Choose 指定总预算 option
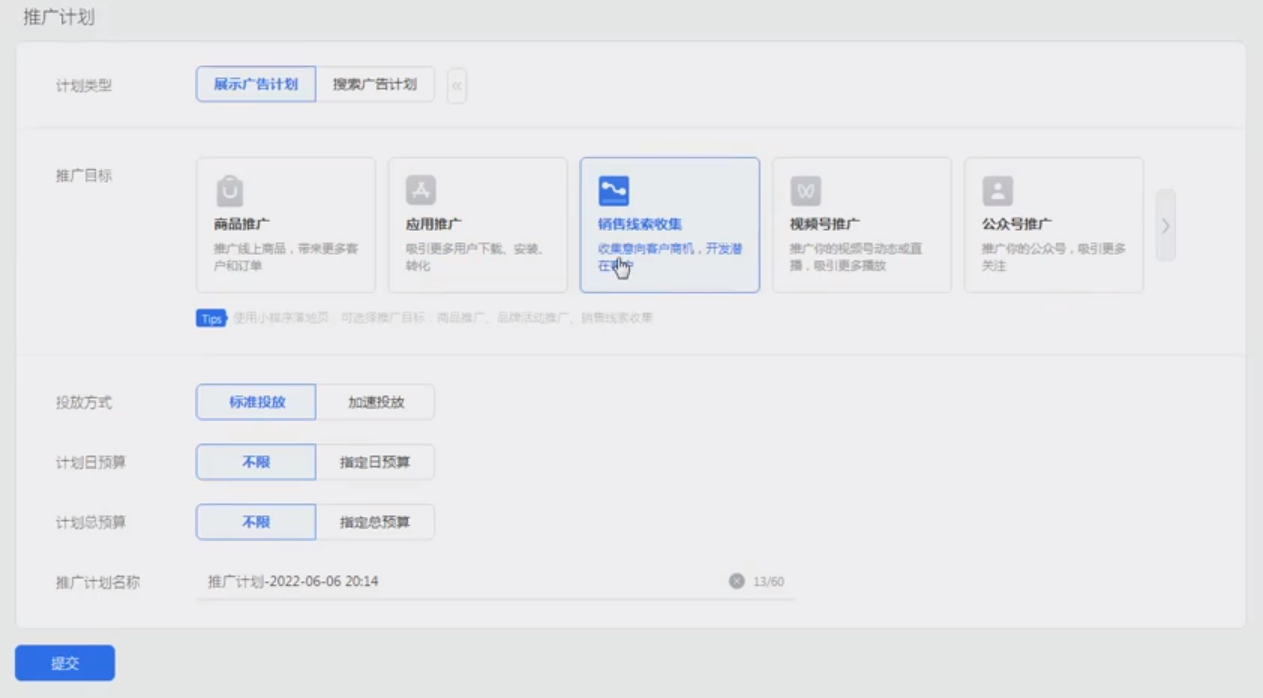1263x698 pixels. click(x=375, y=522)
